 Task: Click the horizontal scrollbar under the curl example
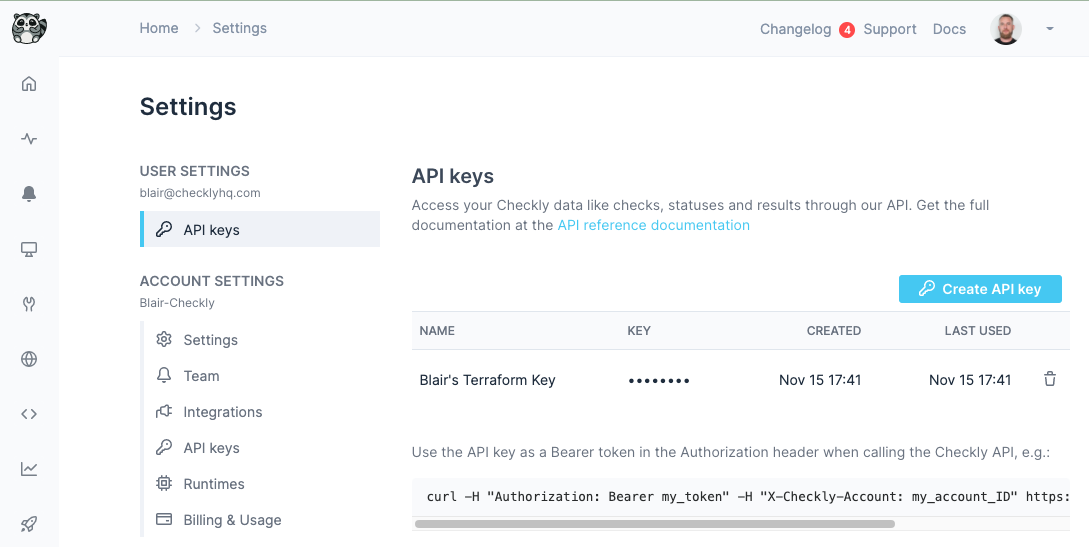[654, 523]
